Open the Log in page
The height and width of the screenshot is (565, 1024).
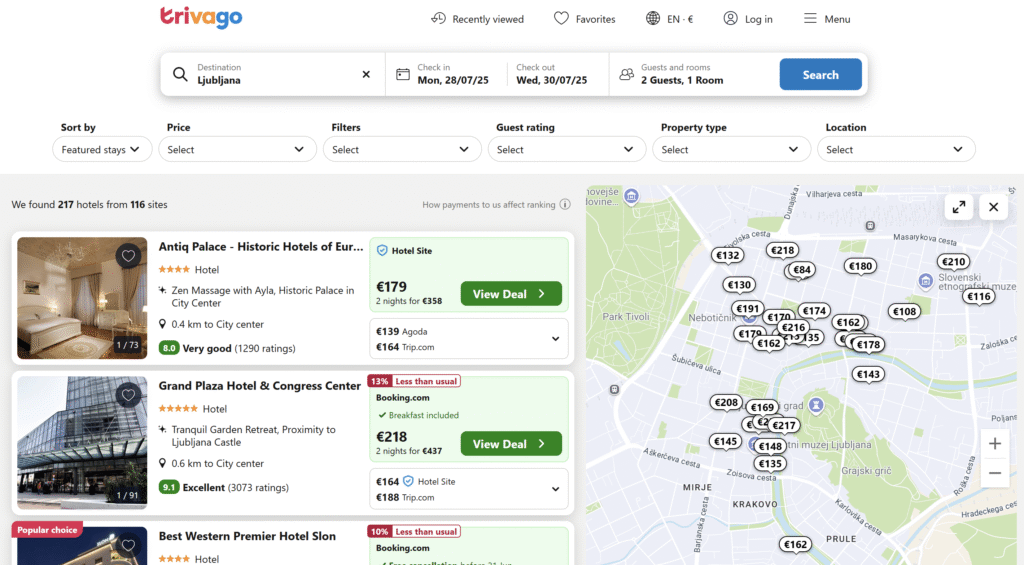748,19
